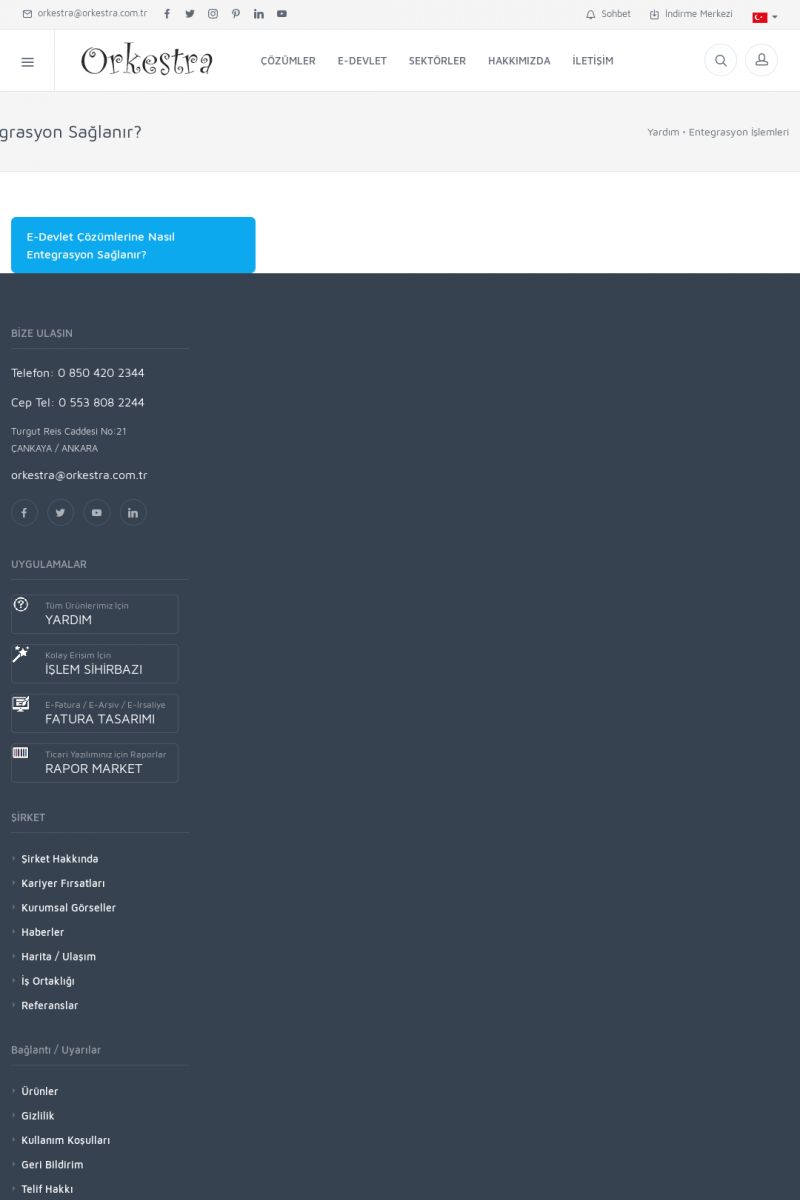Viewport: 800px width, 1200px height.
Task: Click the footer YouTube circle icon
Action: 97,513
